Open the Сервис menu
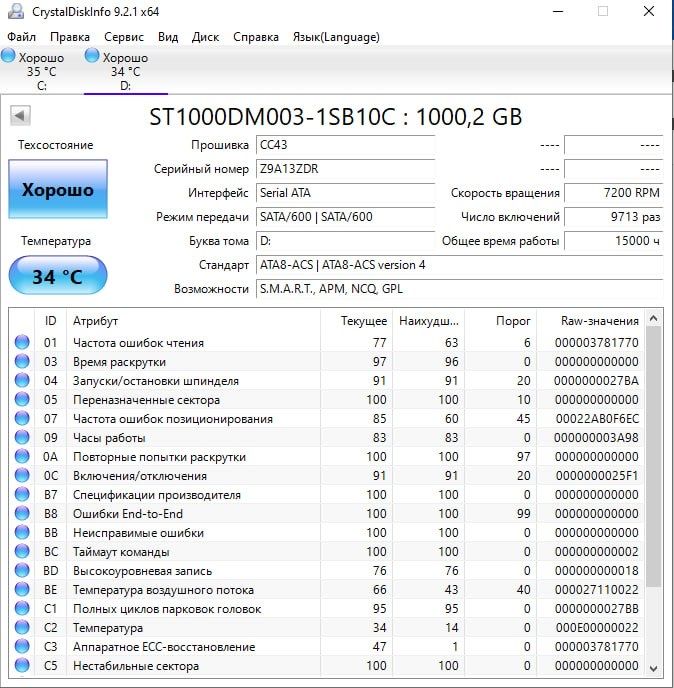This screenshot has height=688, width=674. point(124,37)
